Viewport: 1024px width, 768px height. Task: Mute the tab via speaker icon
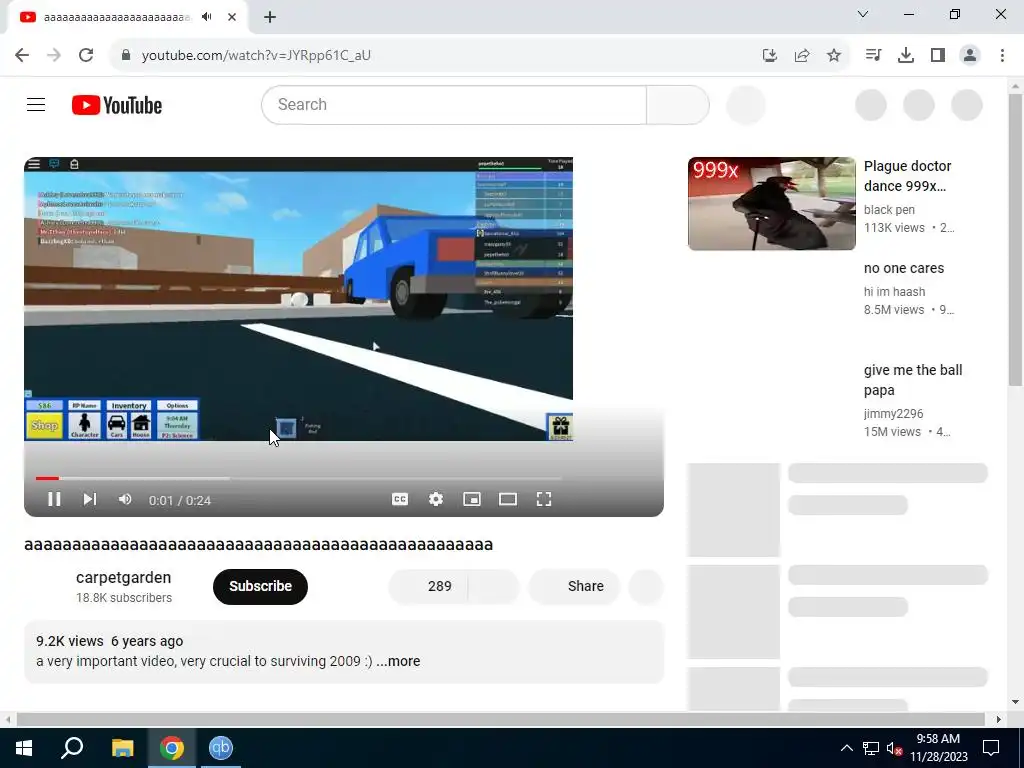click(x=207, y=18)
